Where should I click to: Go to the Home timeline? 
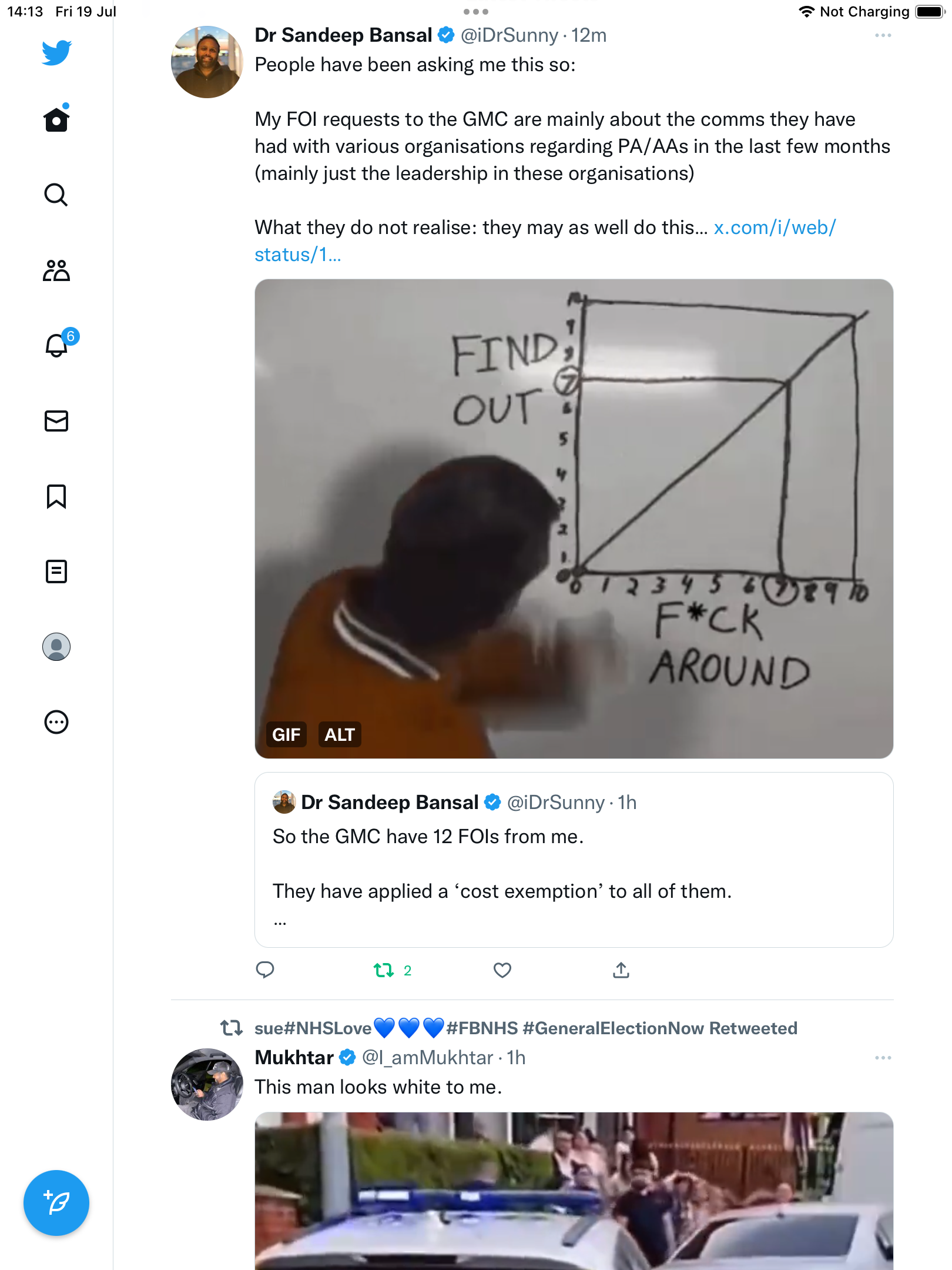click(x=56, y=119)
